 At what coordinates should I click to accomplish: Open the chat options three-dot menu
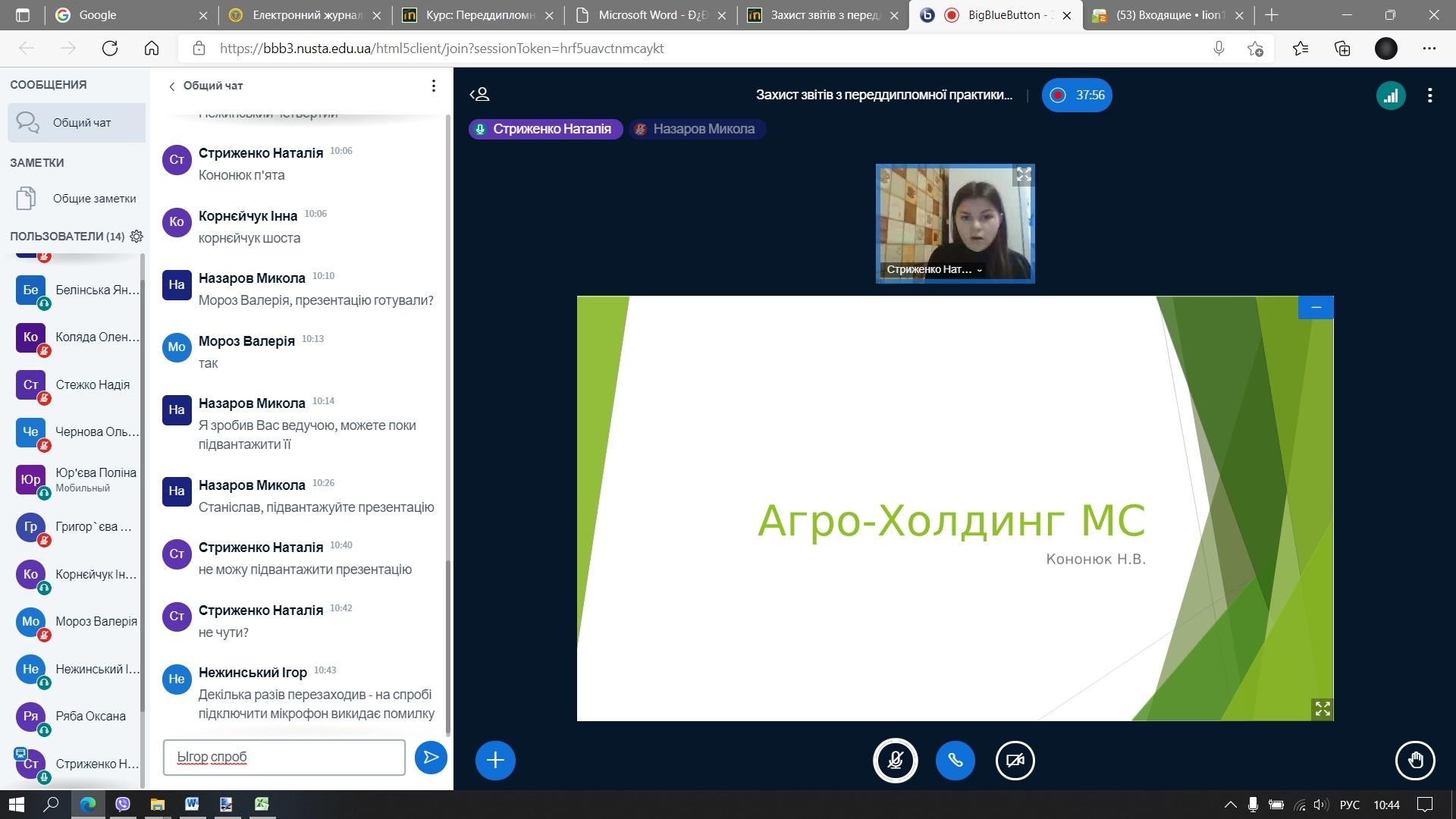[x=433, y=86]
